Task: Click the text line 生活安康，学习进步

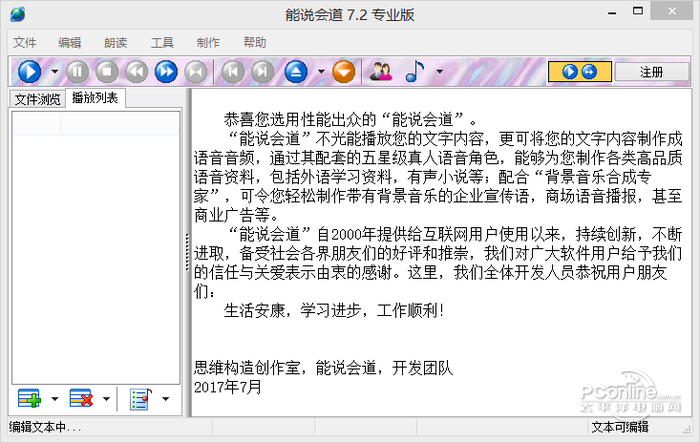Action: pos(334,310)
